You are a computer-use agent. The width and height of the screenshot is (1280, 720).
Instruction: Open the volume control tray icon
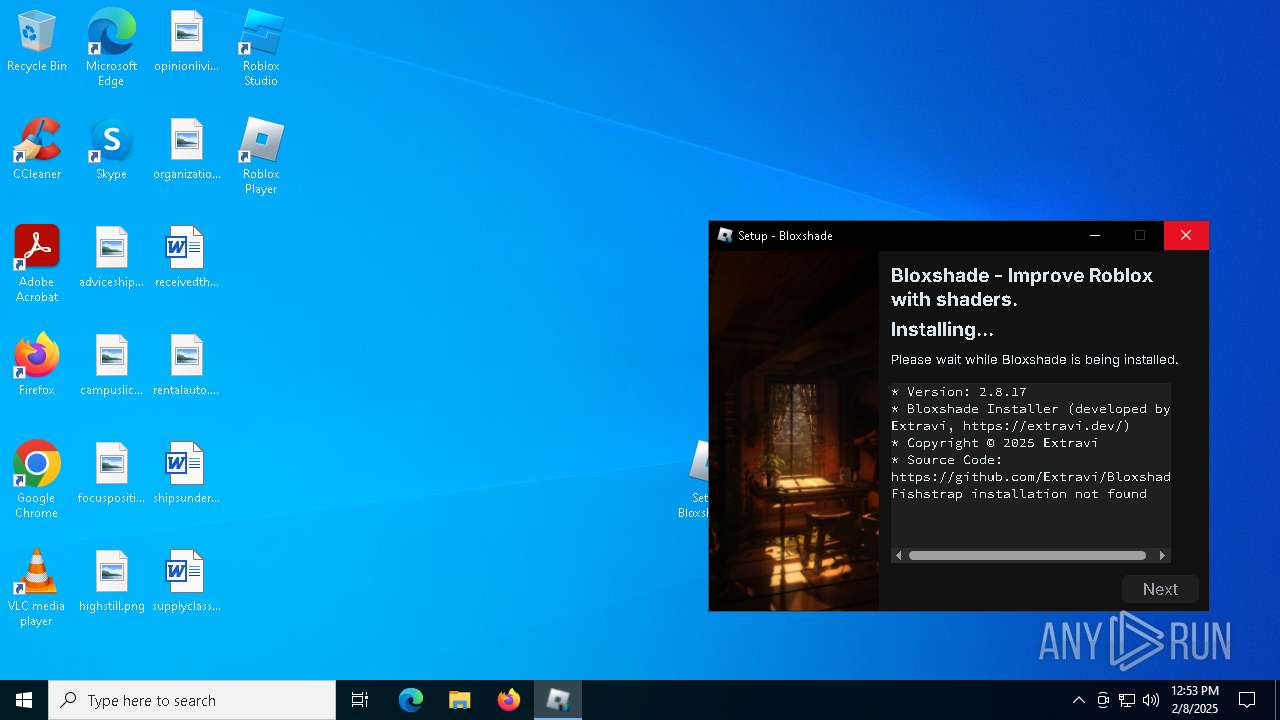(1151, 700)
